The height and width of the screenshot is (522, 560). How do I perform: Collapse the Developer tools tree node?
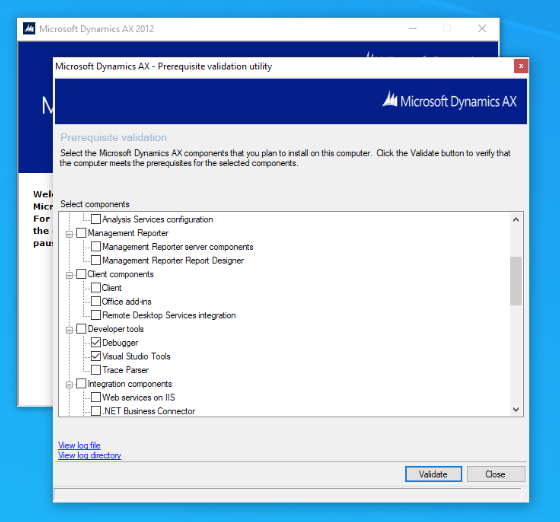click(x=69, y=330)
